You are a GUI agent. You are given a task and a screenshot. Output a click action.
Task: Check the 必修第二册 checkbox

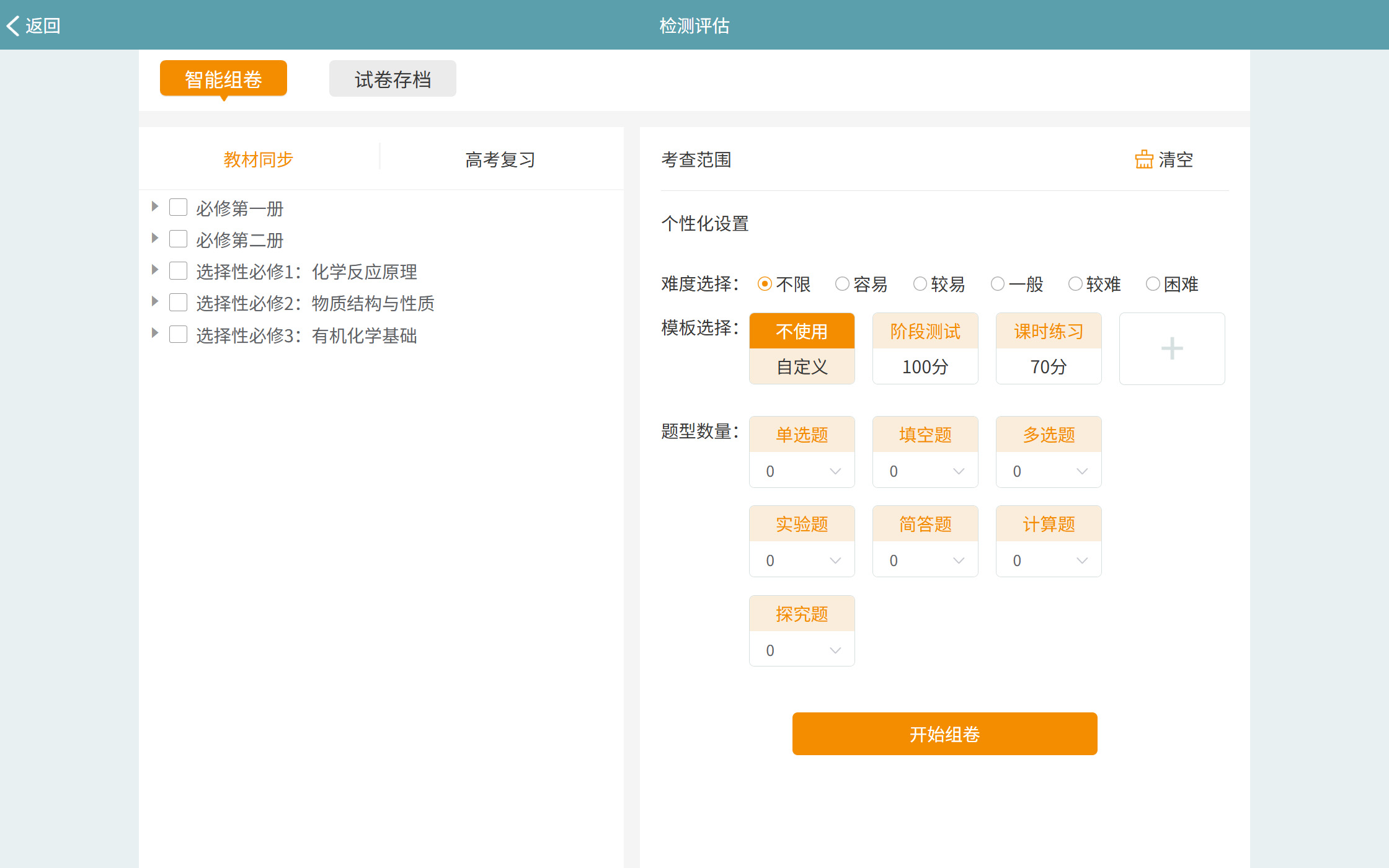tap(179, 239)
